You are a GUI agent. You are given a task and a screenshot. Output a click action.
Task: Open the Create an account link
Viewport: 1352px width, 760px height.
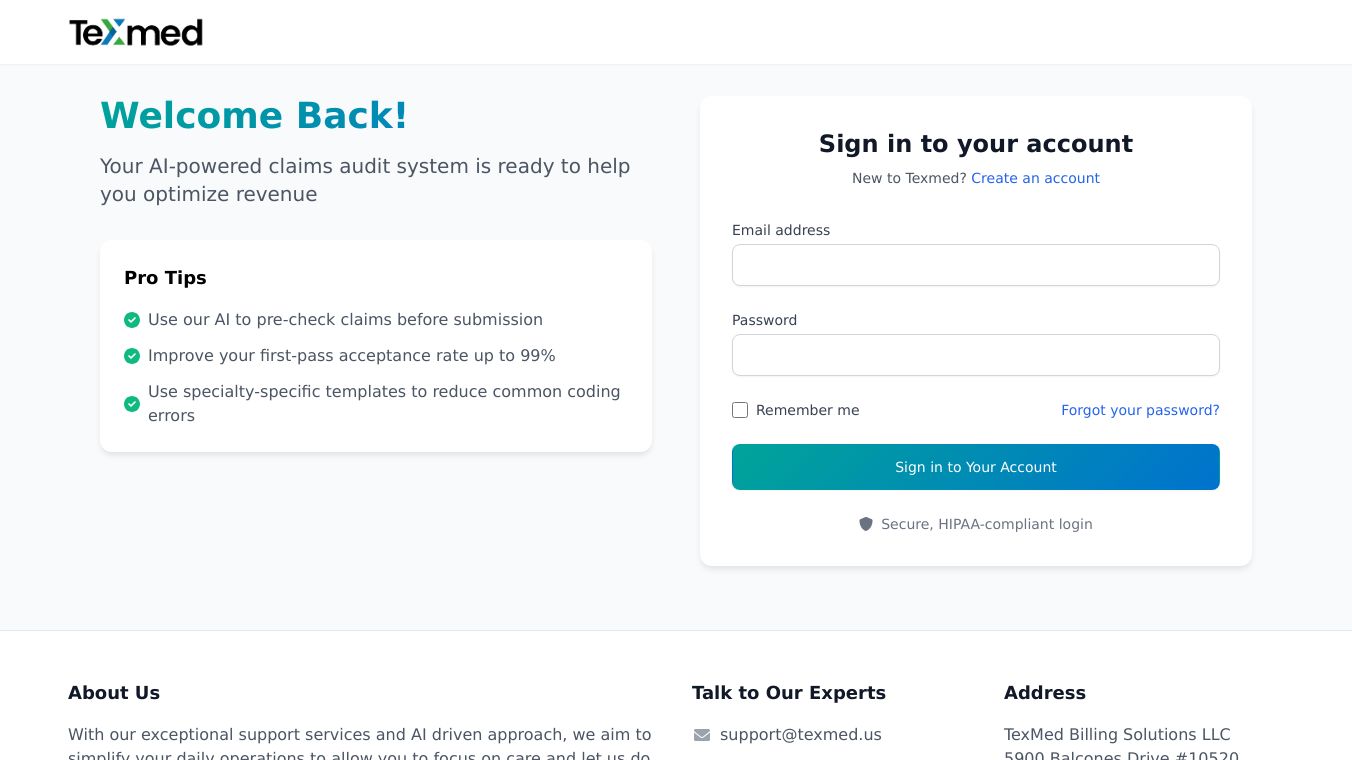coord(1035,178)
